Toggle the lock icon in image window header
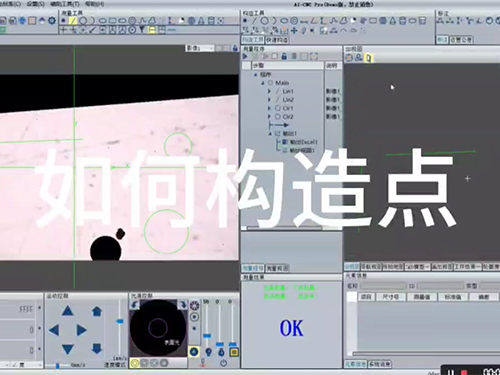 [x=235, y=48]
